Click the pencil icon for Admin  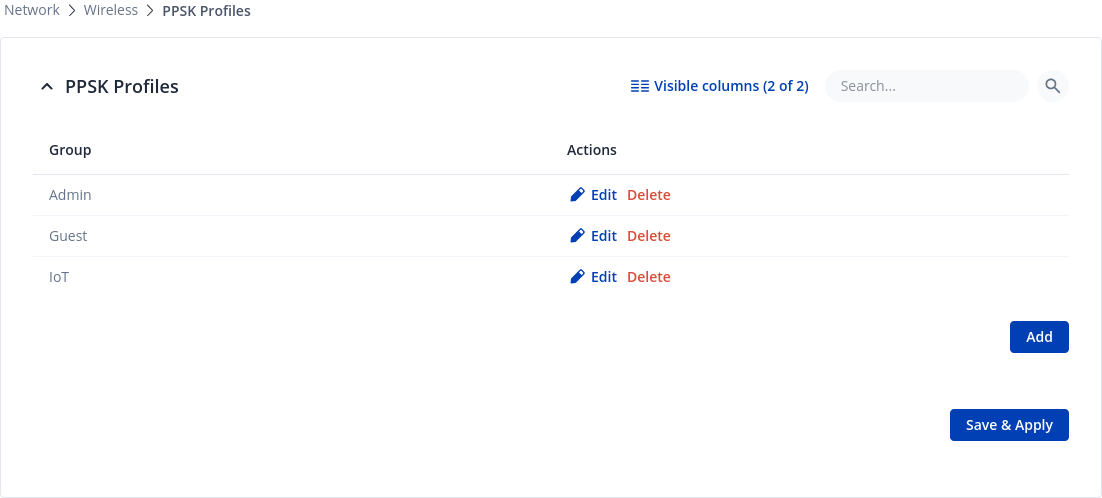tap(577, 195)
